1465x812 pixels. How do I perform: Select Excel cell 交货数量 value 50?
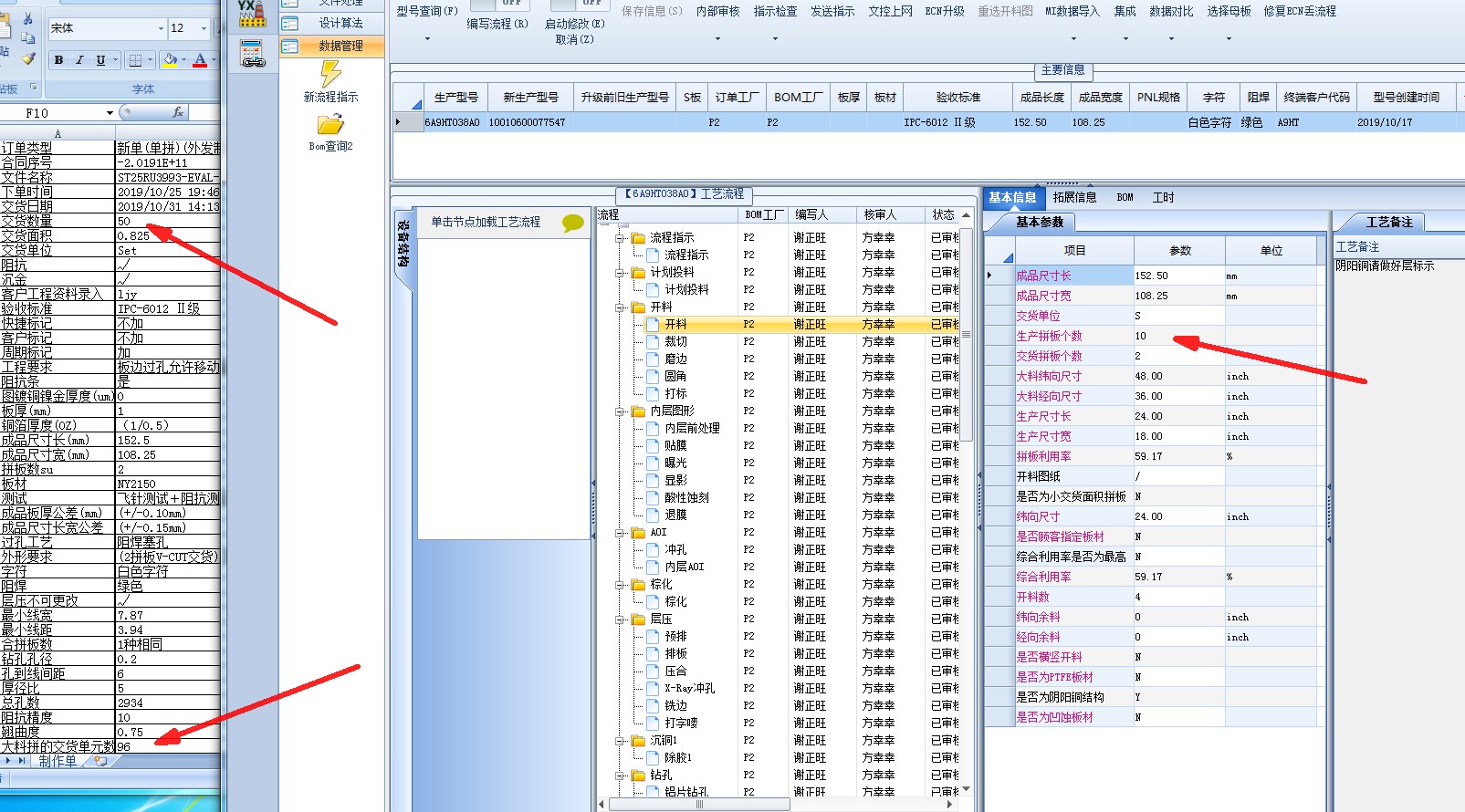168,221
